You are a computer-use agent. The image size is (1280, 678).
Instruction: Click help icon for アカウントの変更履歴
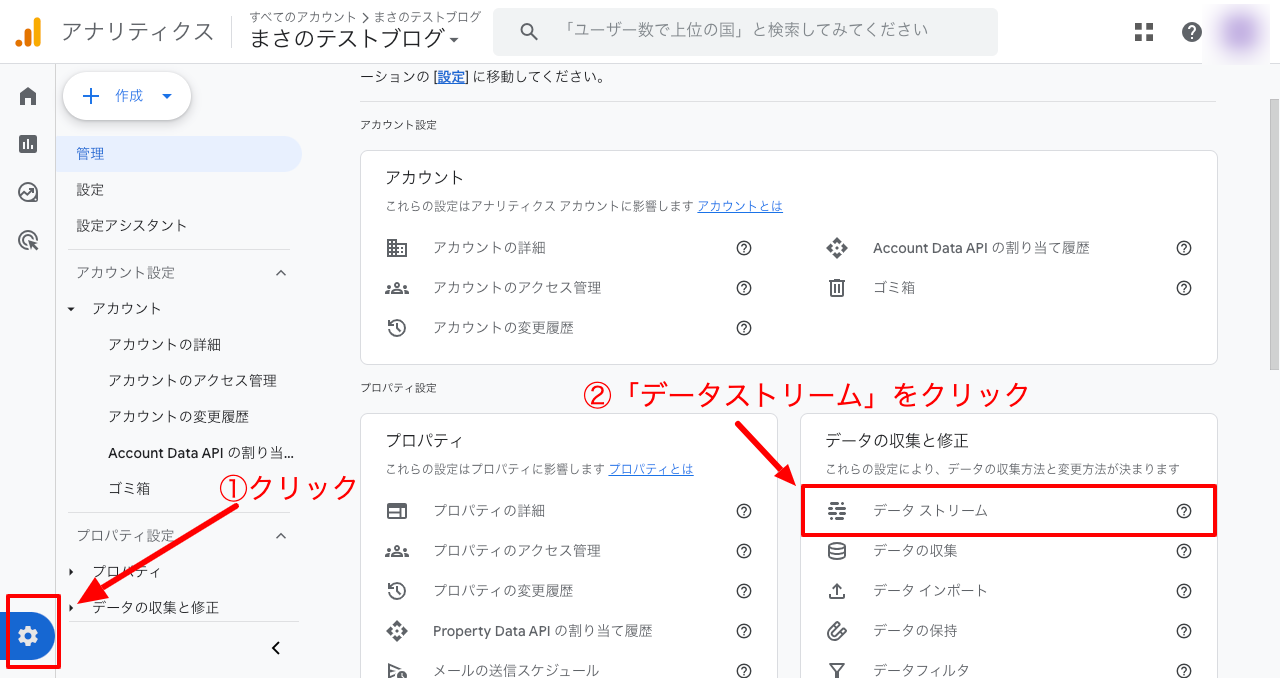click(x=744, y=328)
